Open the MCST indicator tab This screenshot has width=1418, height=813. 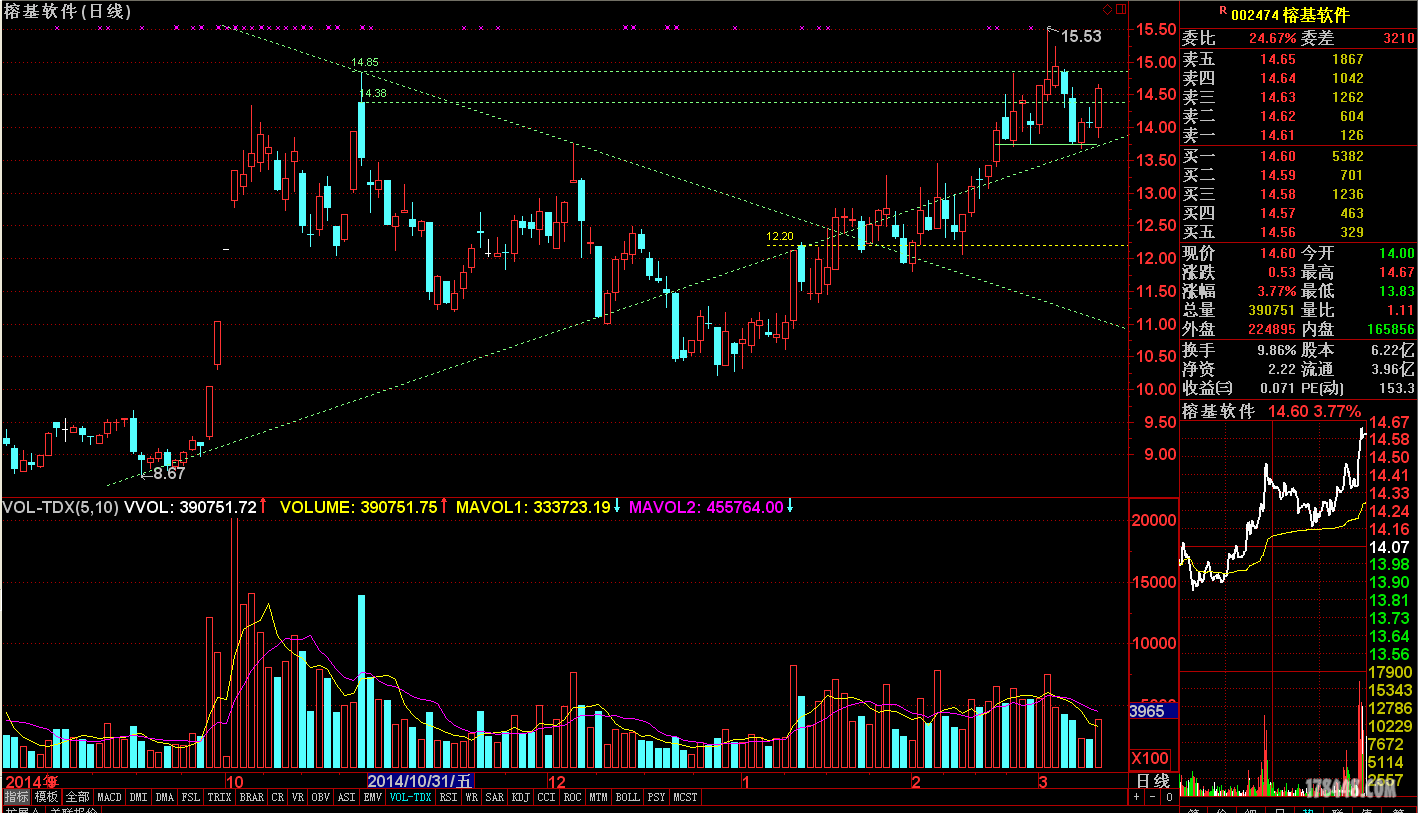pyautogui.click(x=685, y=797)
